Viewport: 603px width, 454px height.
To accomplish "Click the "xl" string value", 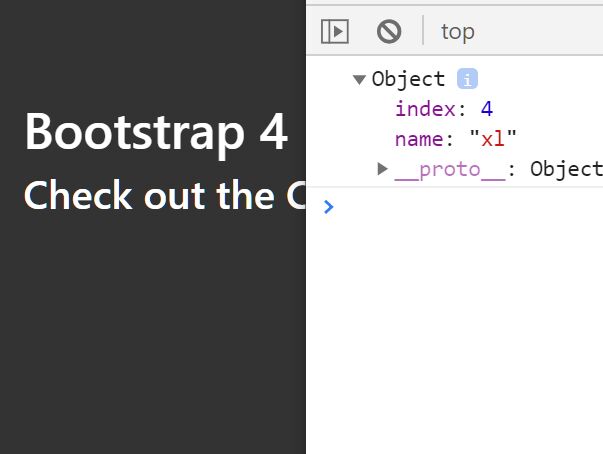I will click(x=493, y=138).
